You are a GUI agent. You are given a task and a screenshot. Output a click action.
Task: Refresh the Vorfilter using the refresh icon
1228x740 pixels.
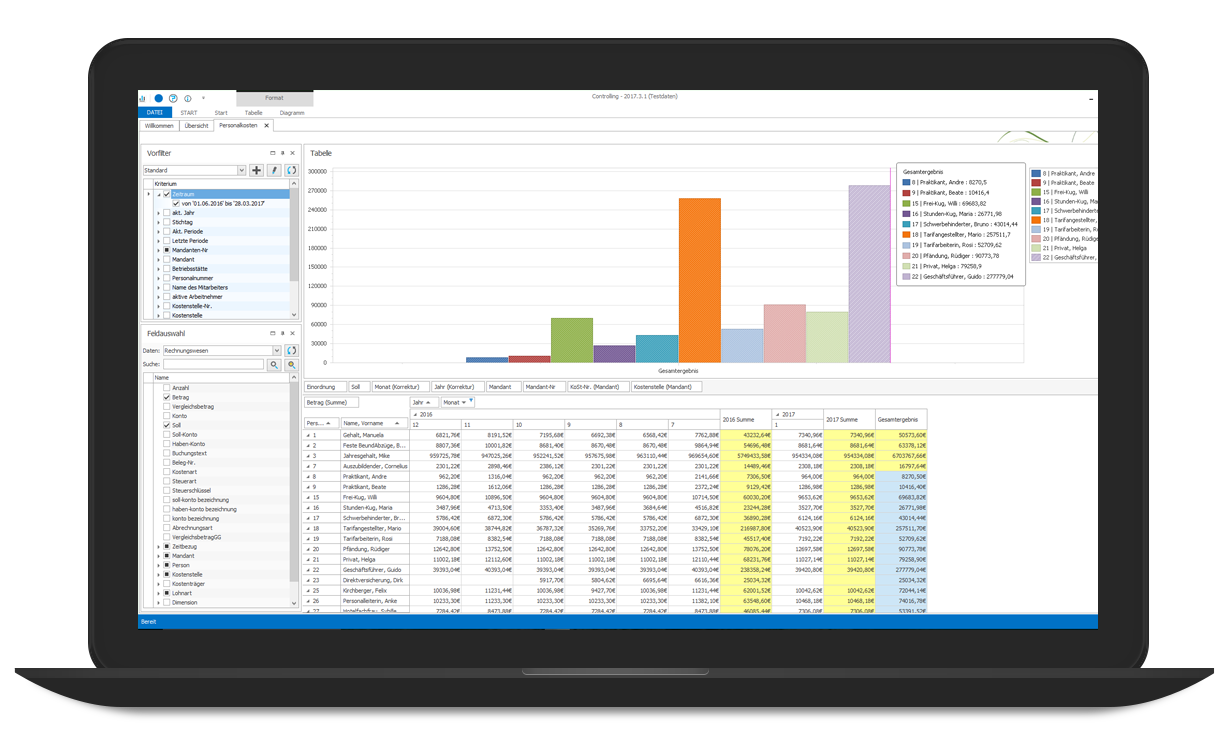click(x=292, y=170)
